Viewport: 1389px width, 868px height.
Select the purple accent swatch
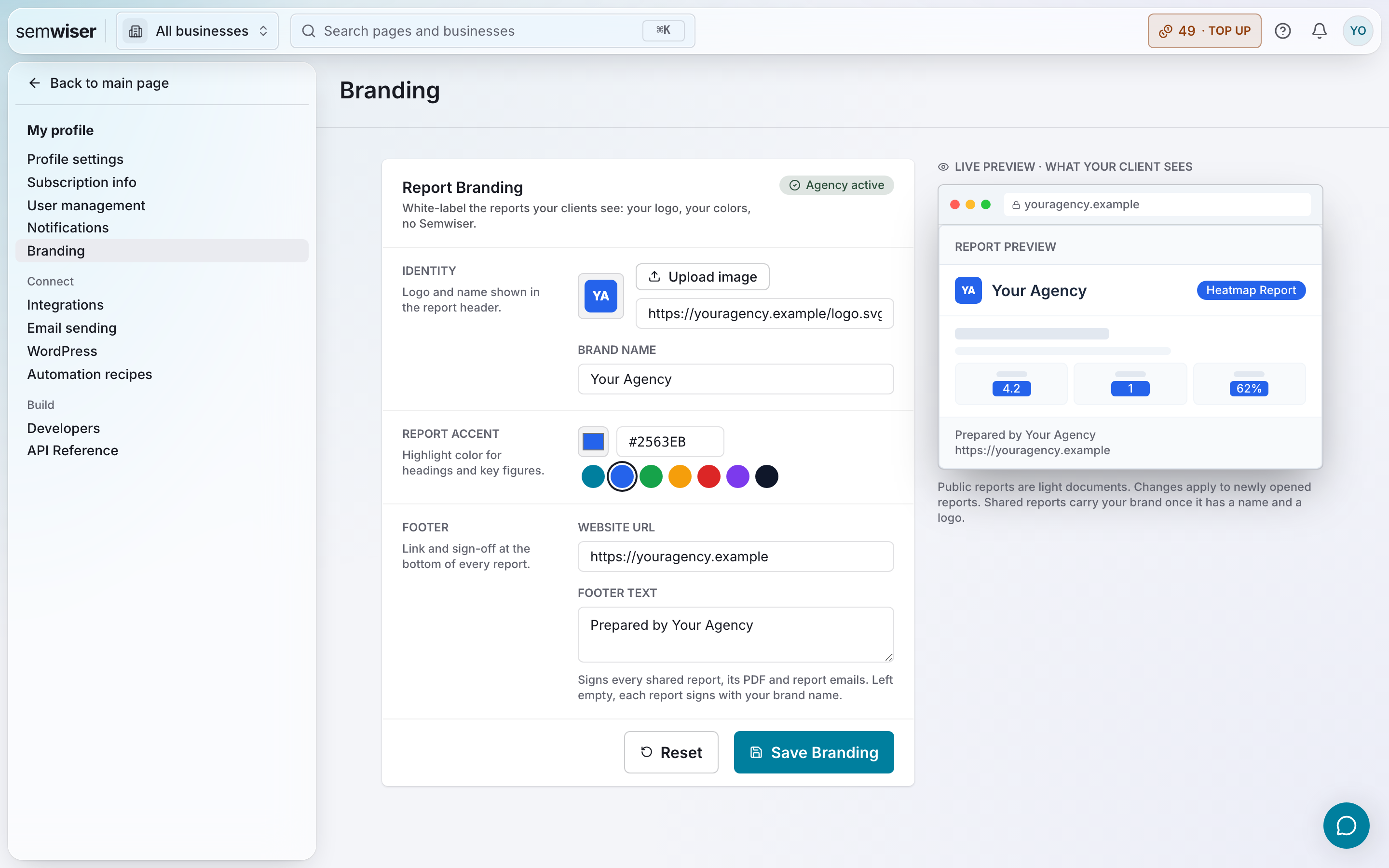click(737, 476)
